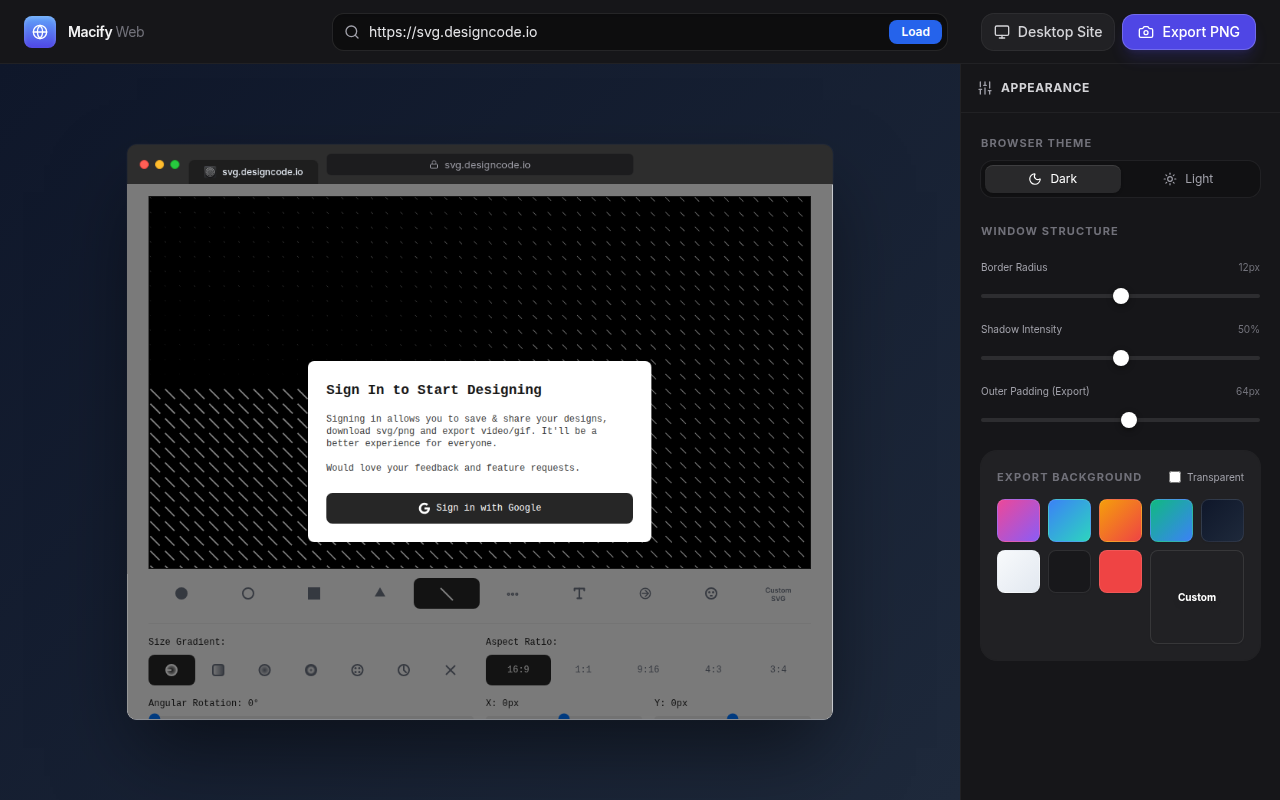Set aspect ratio to 16:9

(x=518, y=669)
